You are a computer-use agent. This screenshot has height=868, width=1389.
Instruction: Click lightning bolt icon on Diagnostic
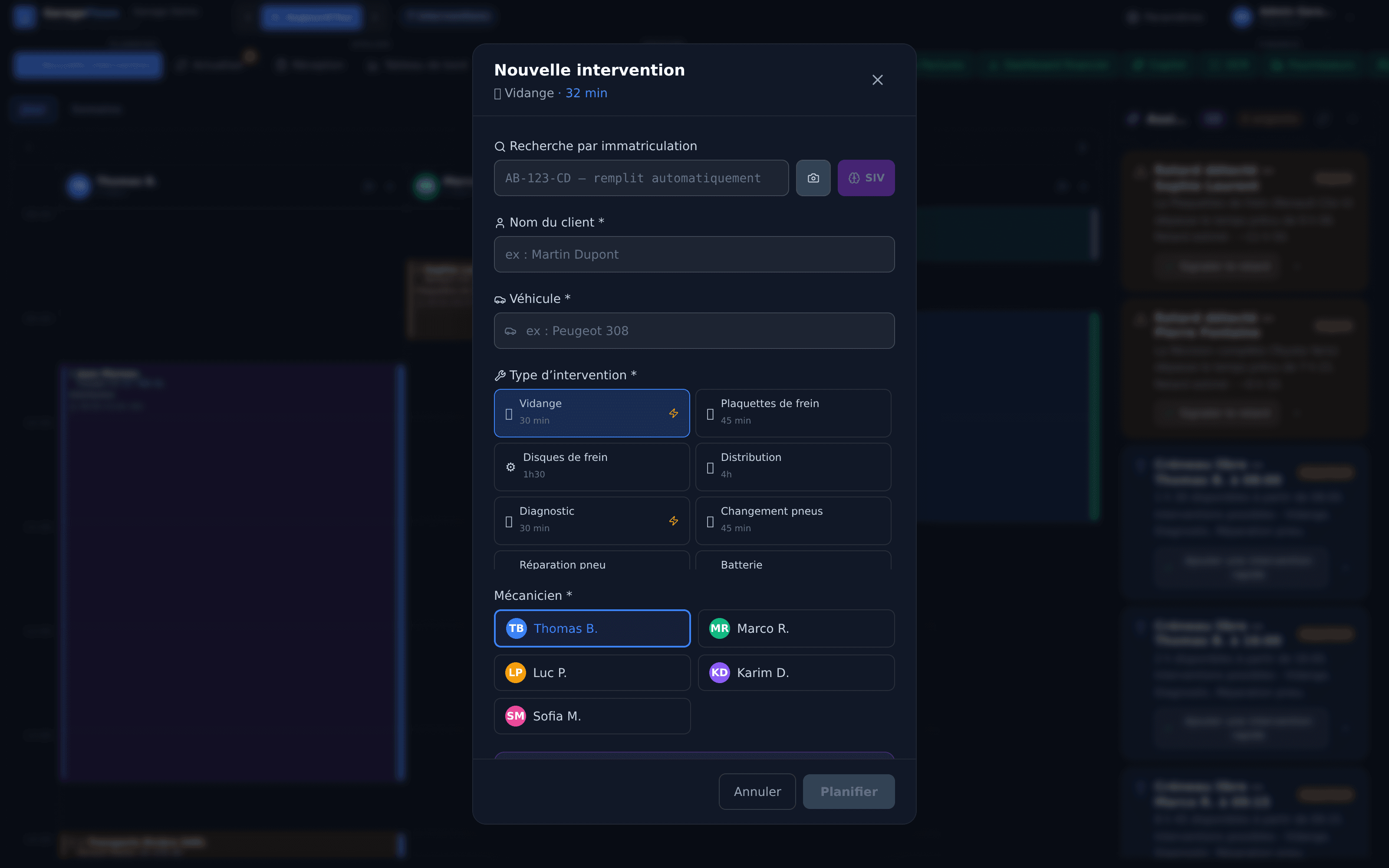tap(673, 521)
